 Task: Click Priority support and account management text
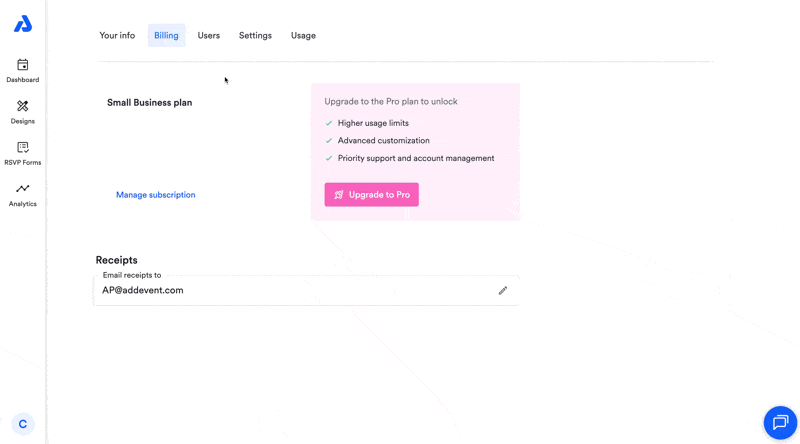point(416,158)
